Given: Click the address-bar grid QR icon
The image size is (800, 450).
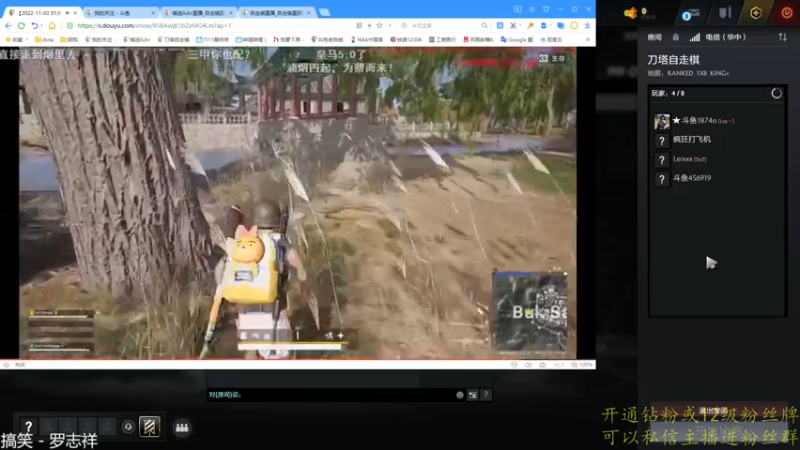Looking at the screenshot, I should click(359, 26).
